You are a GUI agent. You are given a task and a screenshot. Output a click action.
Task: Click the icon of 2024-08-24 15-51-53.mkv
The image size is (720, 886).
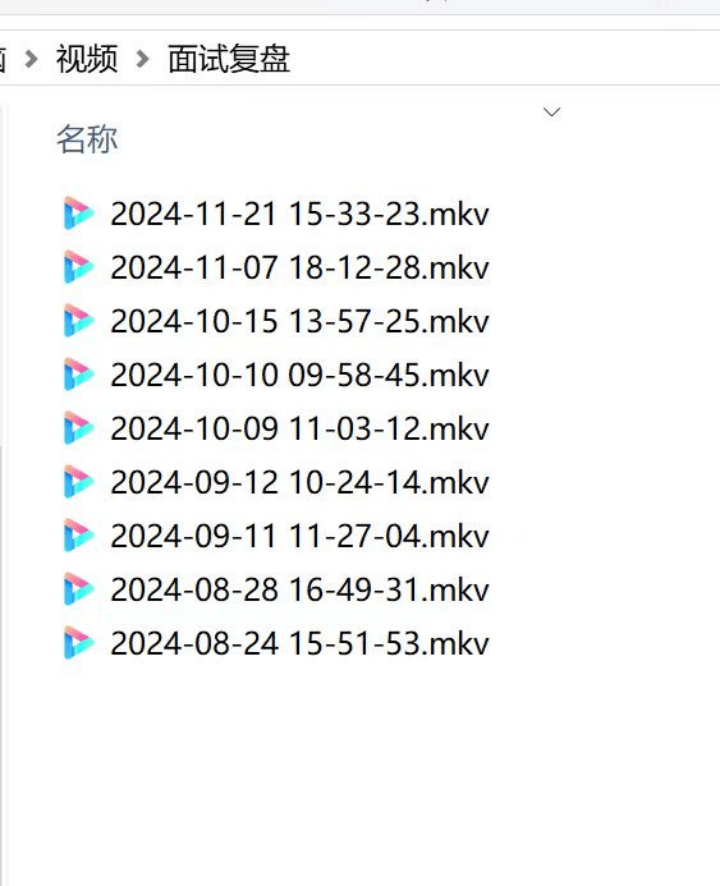point(79,642)
